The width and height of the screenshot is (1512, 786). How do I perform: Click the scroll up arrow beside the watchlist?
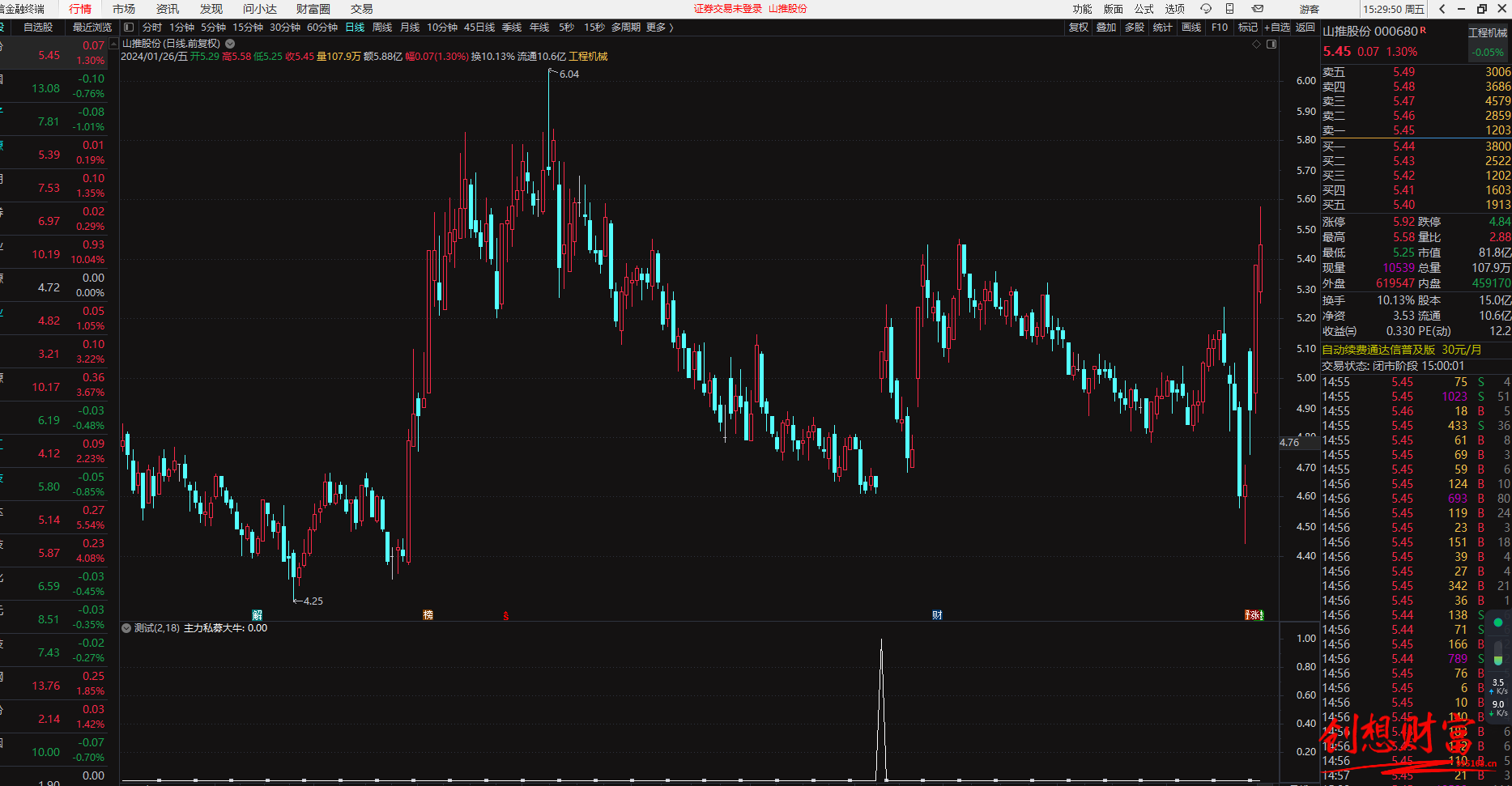pyautogui.click(x=113, y=45)
